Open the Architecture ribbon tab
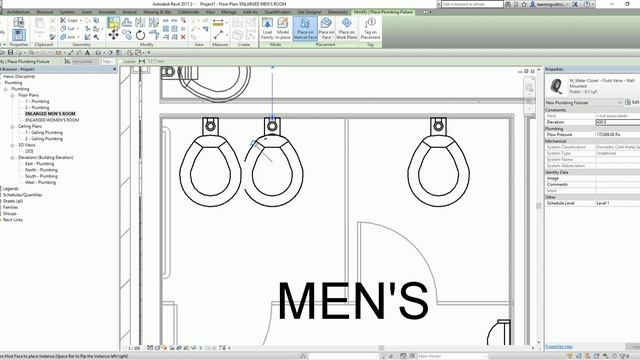This screenshot has width=640, height=360. click(x=18, y=12)
